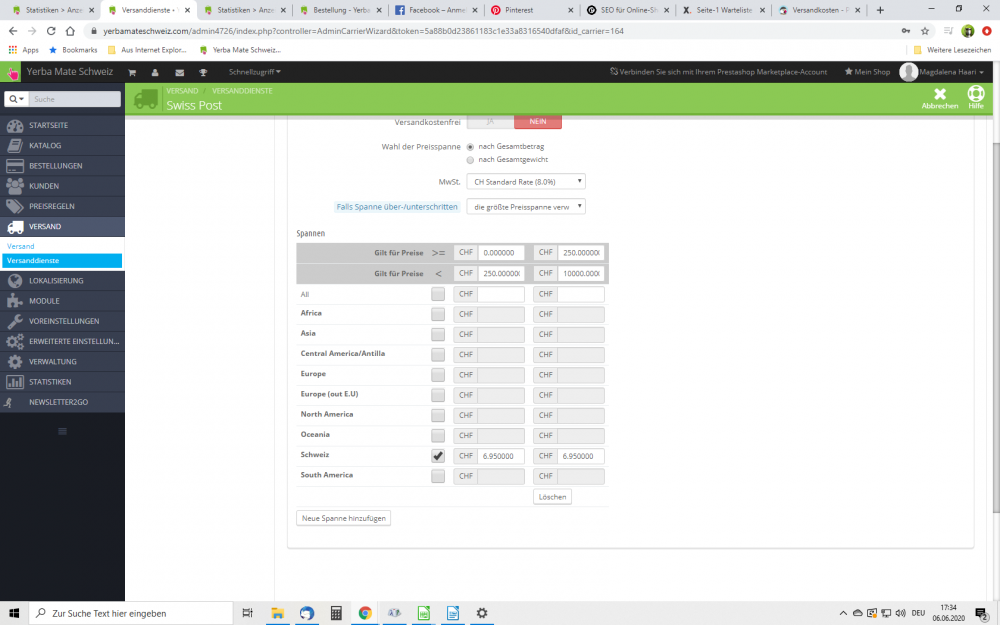Open File Explorer from taskbar
This screenshot has width=1000, height=625.
coord(277,613)
